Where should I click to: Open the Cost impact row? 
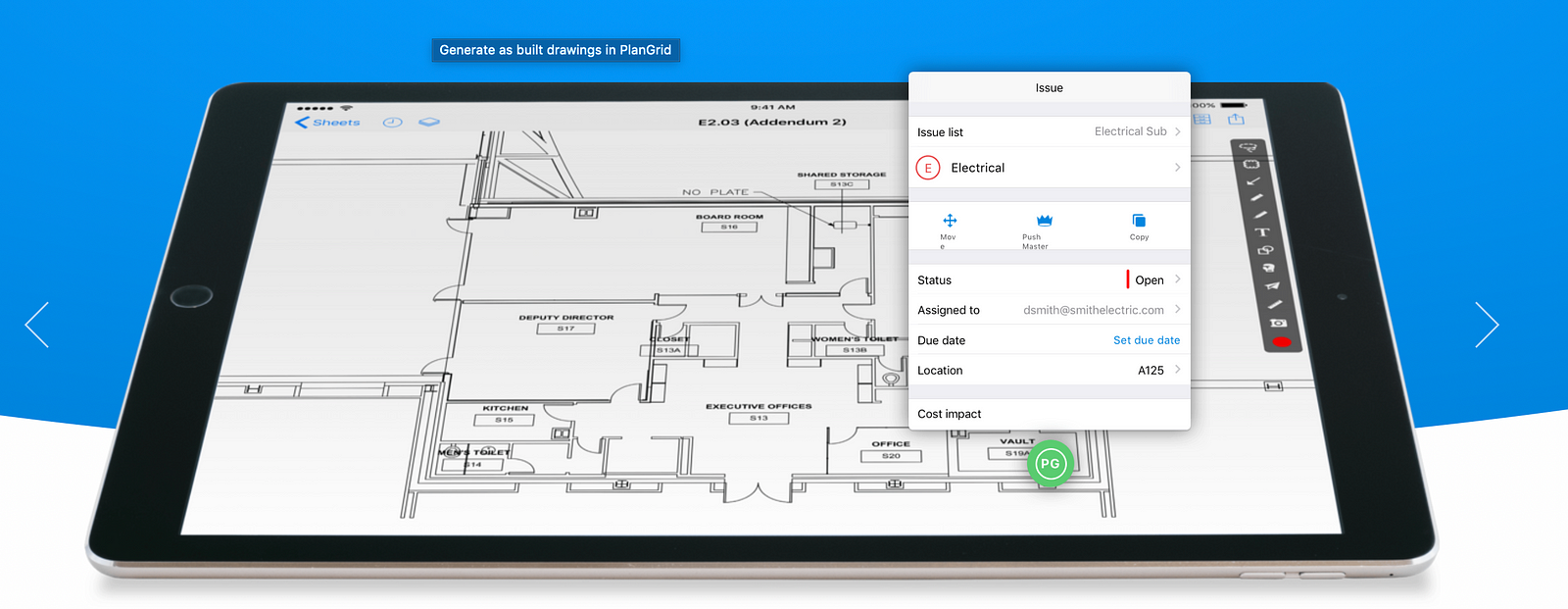(x=1050, y=414)
